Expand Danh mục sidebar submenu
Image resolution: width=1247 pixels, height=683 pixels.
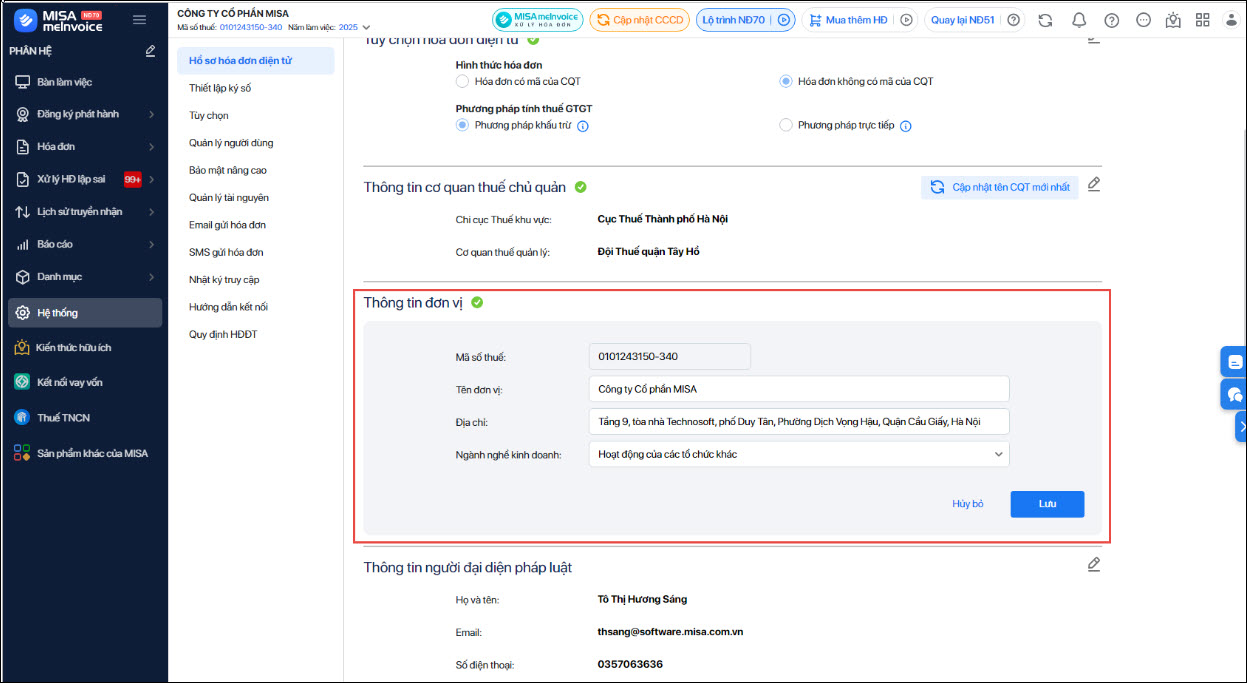pyautogui.click(x=151, y=277)
